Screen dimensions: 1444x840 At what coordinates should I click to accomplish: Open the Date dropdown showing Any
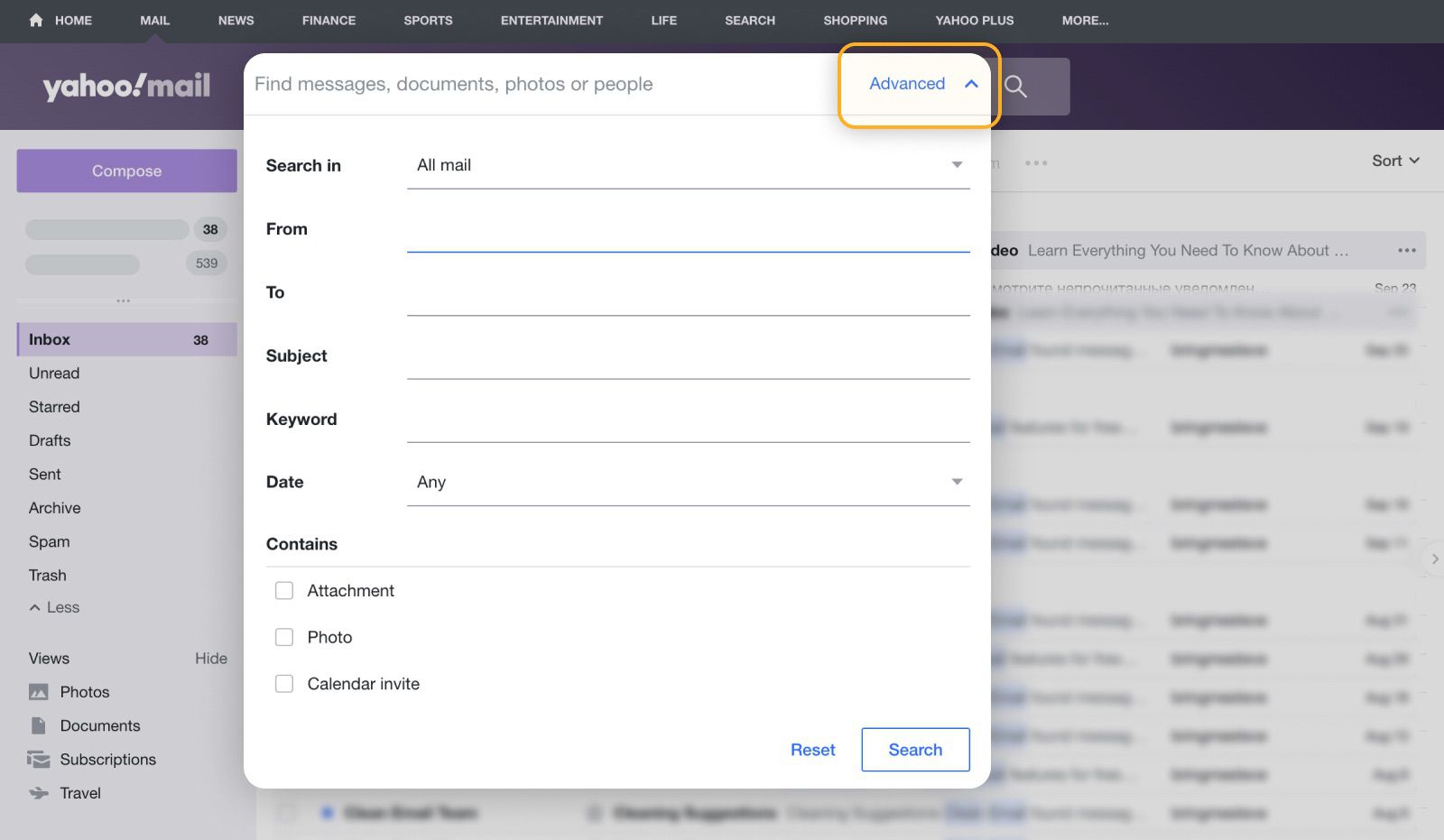coord(688,482)
